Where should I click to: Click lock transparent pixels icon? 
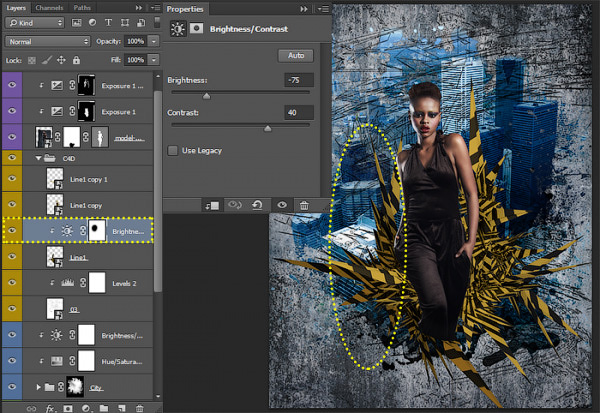pyautogui.click(x=32, y=60)
